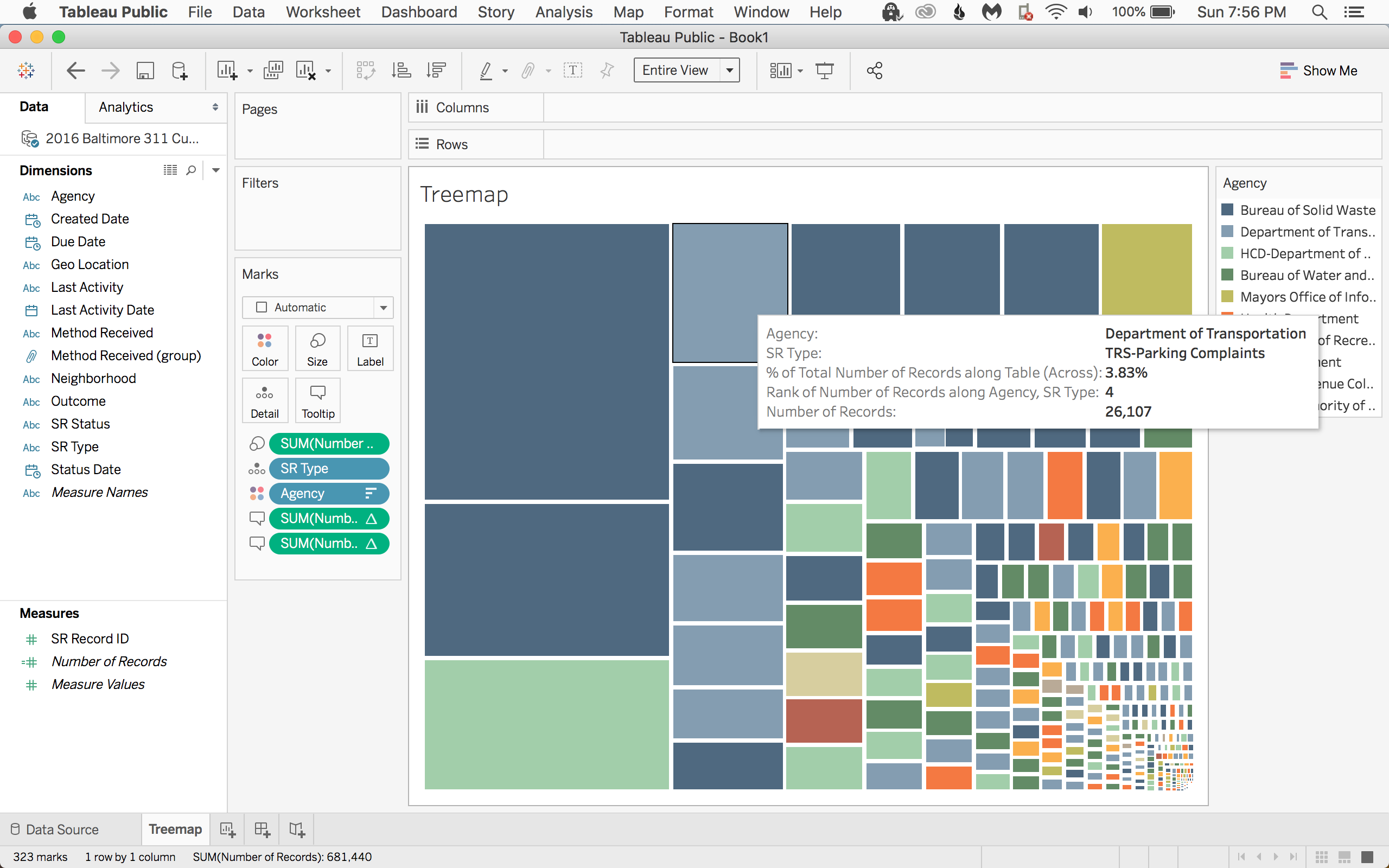
Task: Select the SR Type detail pill
Action: pos(329,468)
